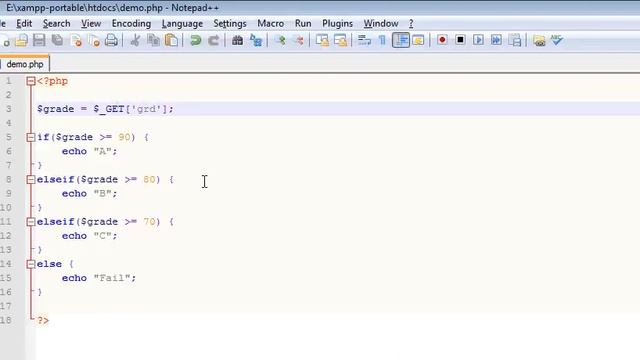Click line number 18 in the margin
The width and height of the screenshot is (640, 360).
[6, 320]
